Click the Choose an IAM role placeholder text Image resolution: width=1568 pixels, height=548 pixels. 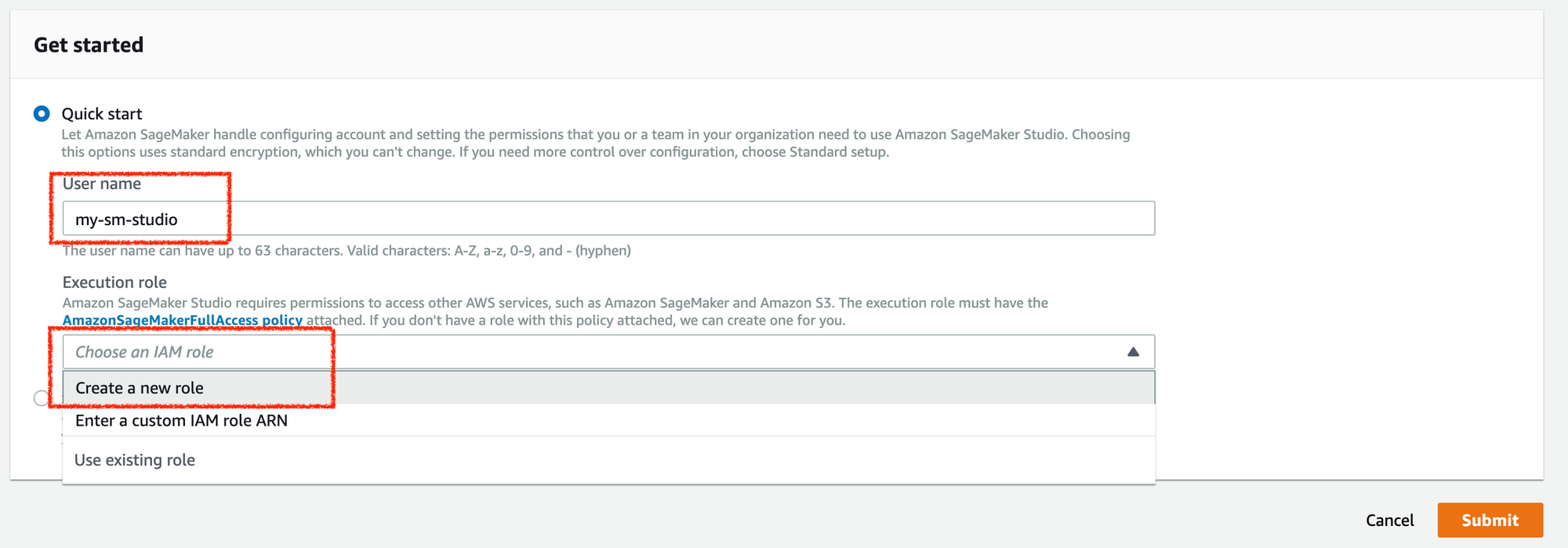pyautogui.click(x=144, y=352)
